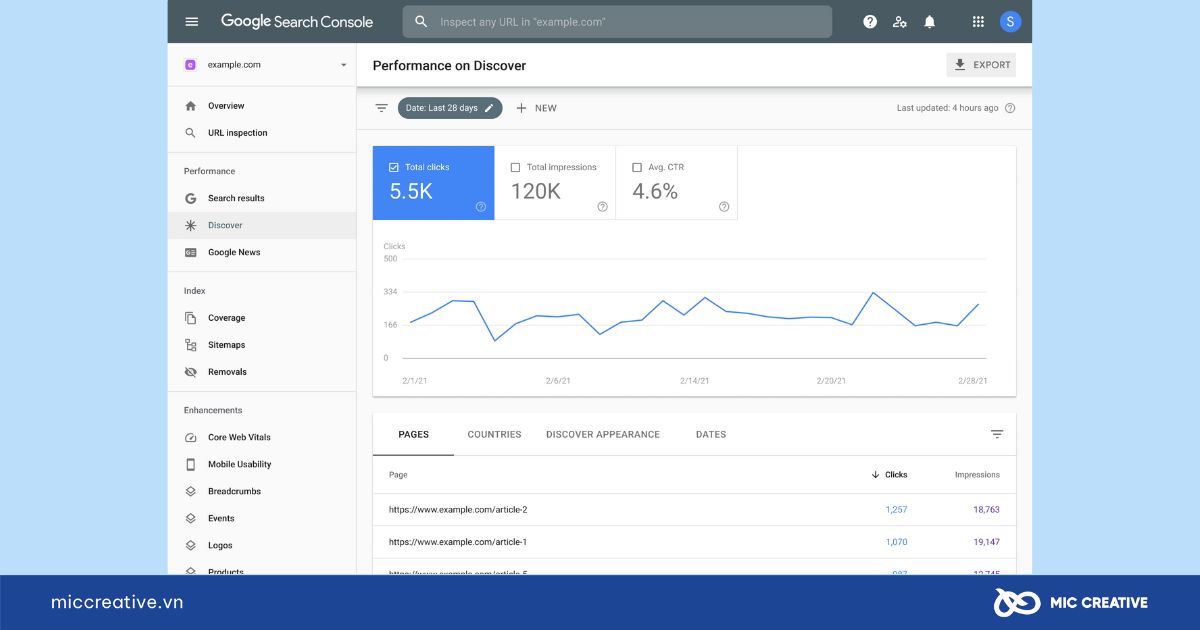Open the account avatar labeled S
The height and width of the screenshot is (630, 1200).
click(x=1010, y=21)
